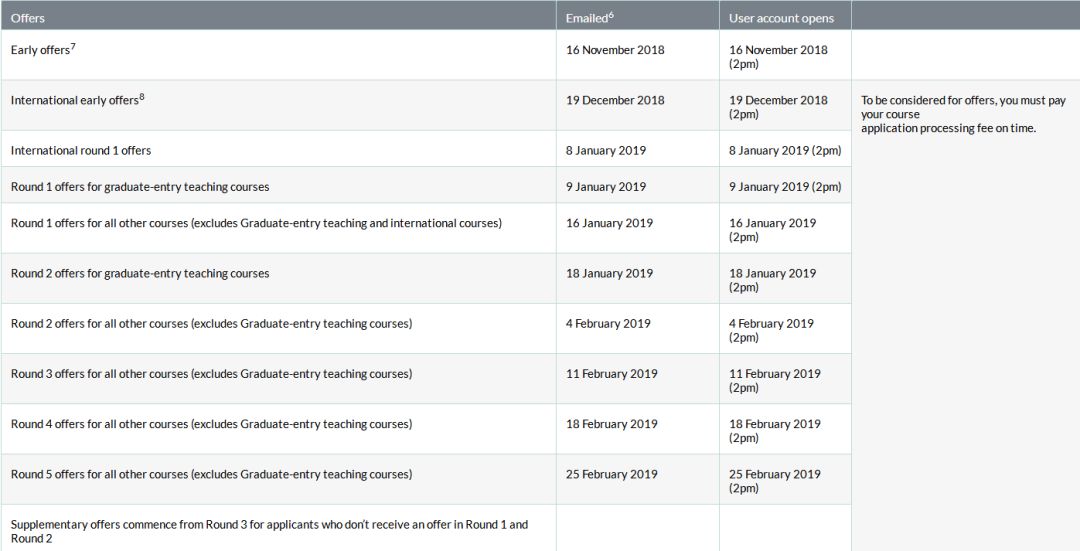Screen dimensions: 1080x551
Task: Select the Round 5 offers row label
Action: tap(211, 474)
